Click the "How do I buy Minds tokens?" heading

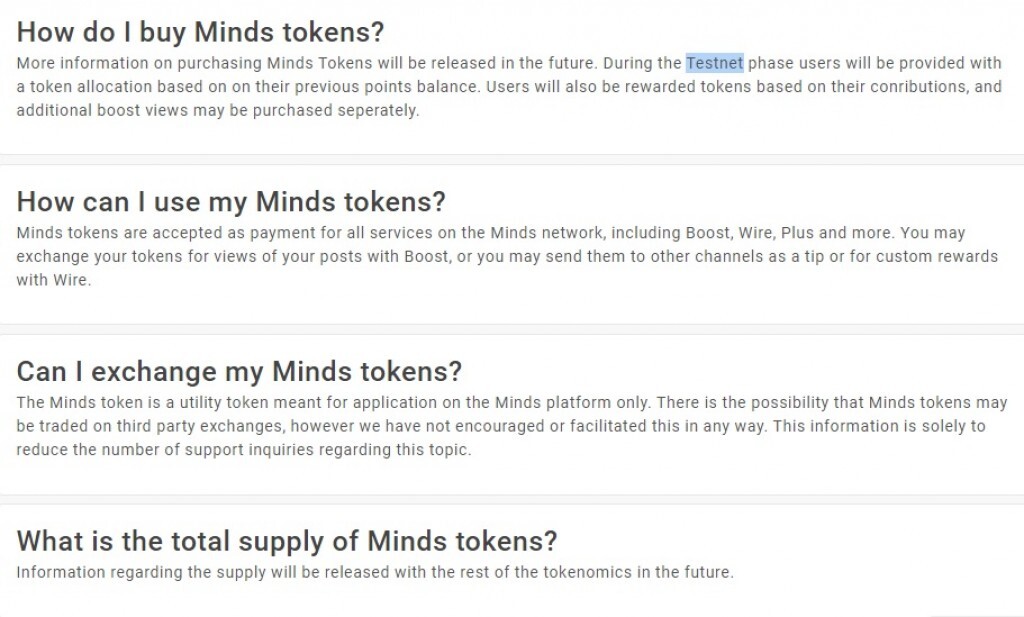click(201, 32)
